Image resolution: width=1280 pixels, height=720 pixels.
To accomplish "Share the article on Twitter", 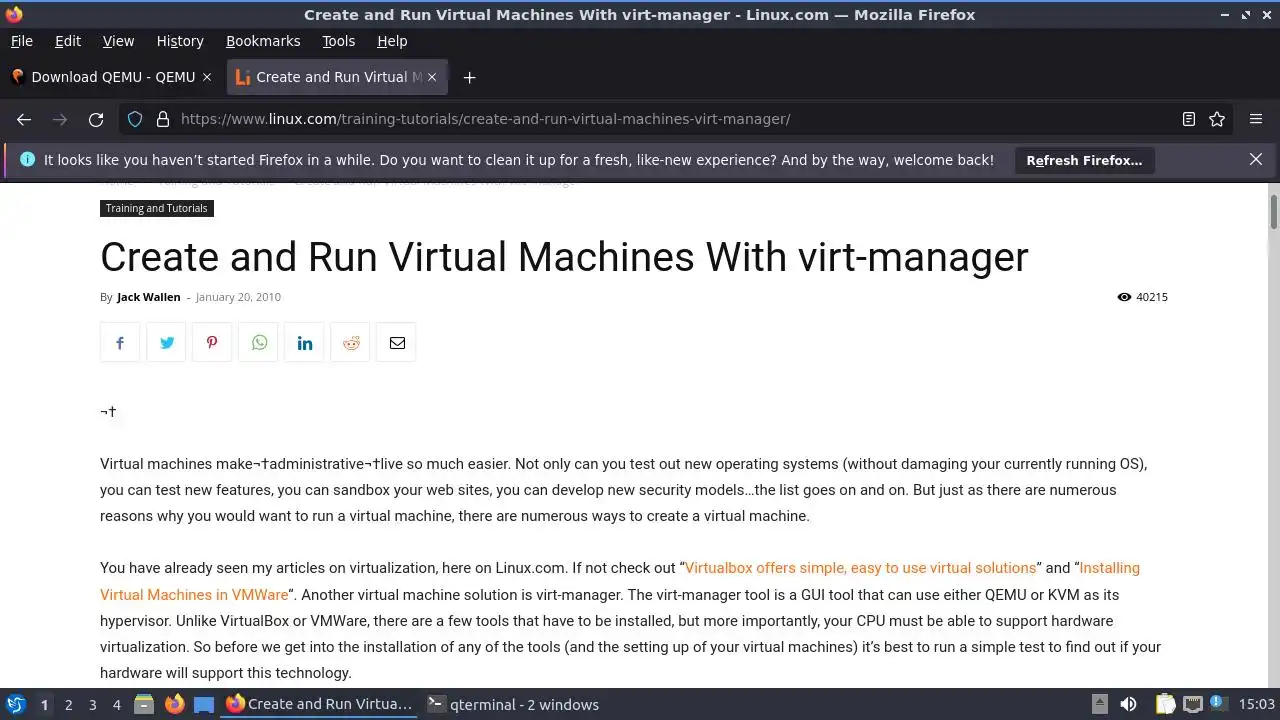I will click(x=166, y=343).
